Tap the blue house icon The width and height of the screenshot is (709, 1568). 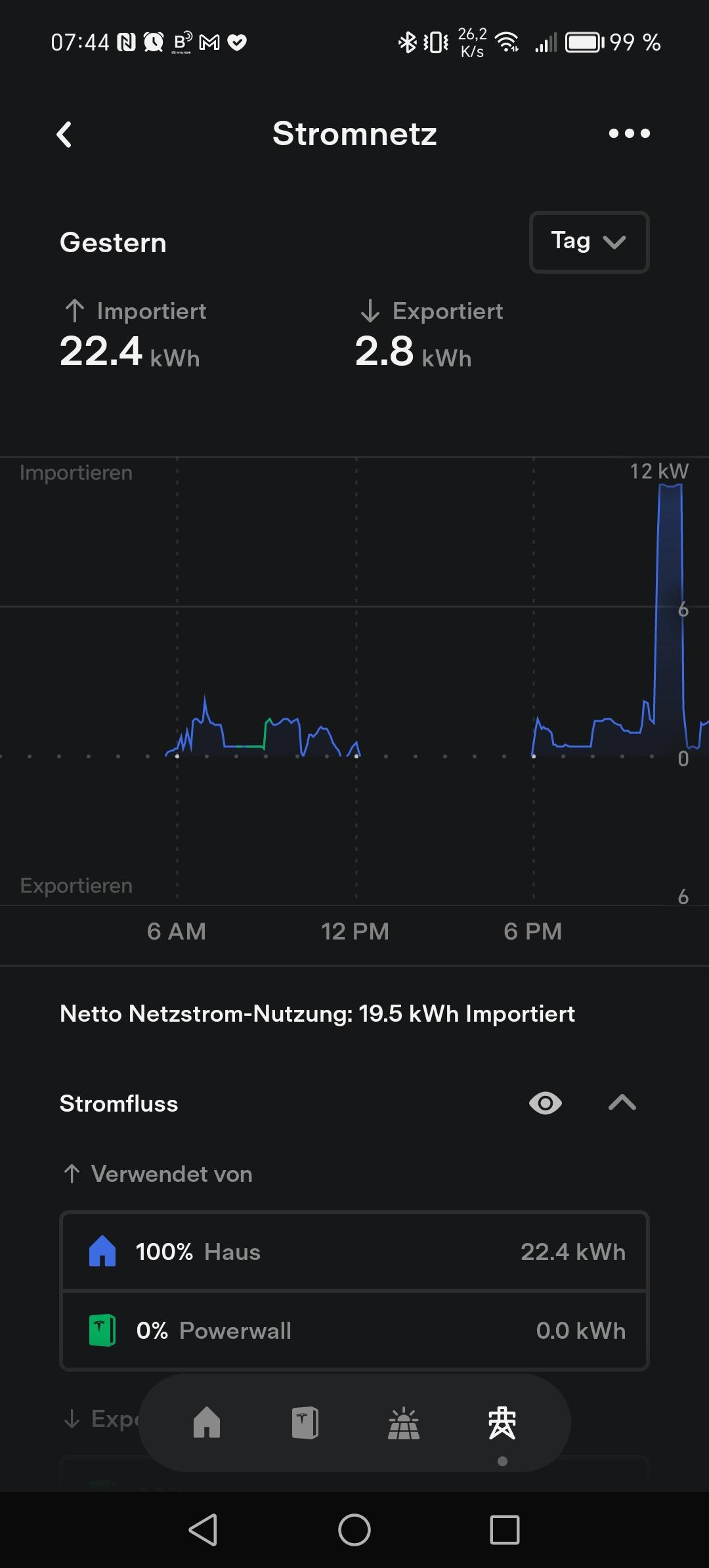click(102, 1252)
